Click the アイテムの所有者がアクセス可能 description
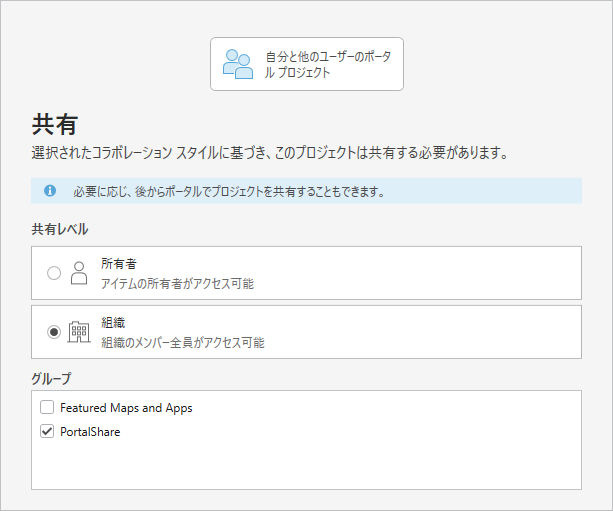613x511 pixels. point(177,284)
